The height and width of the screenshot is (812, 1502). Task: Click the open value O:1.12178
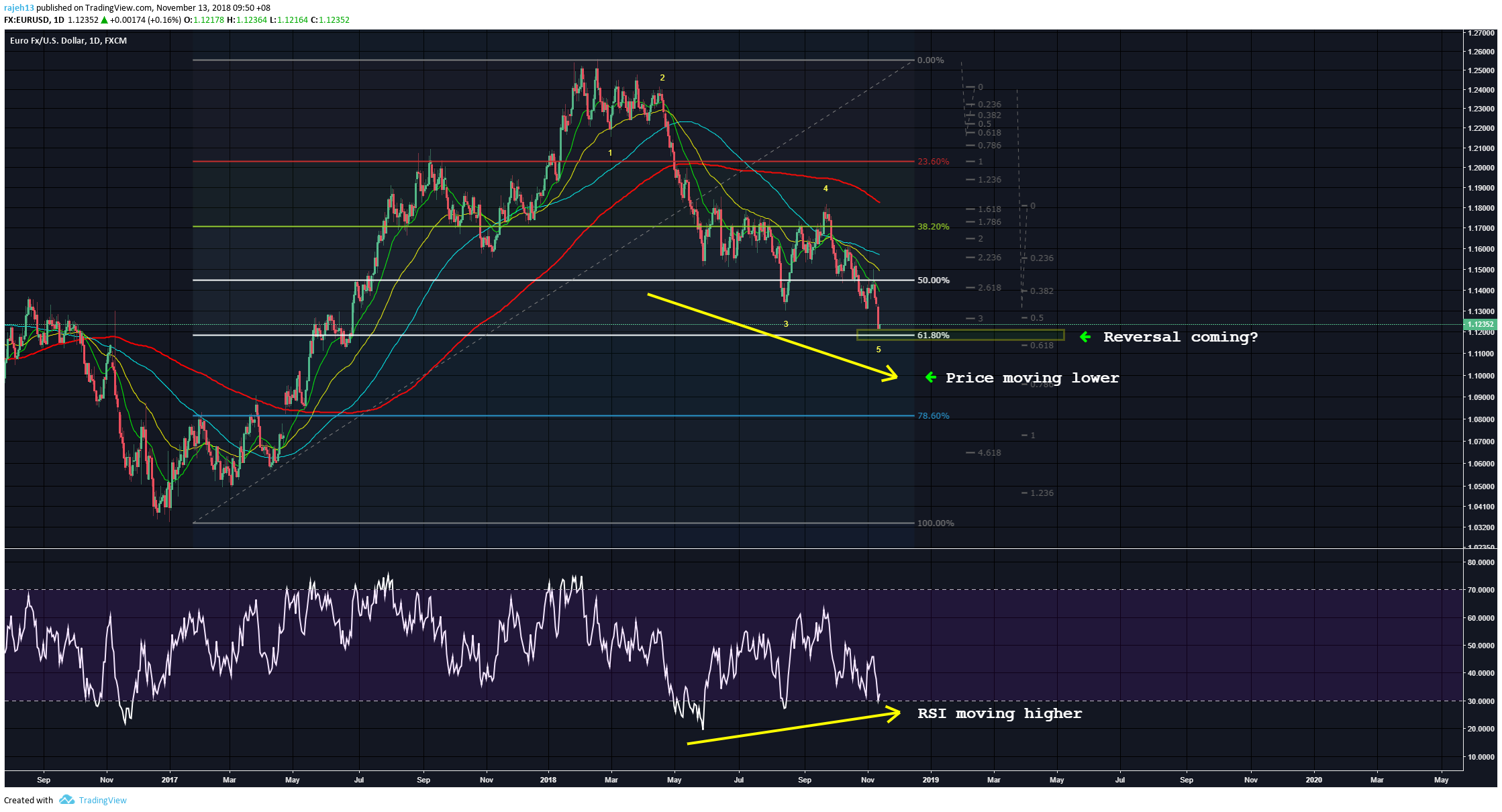(204, 20)
